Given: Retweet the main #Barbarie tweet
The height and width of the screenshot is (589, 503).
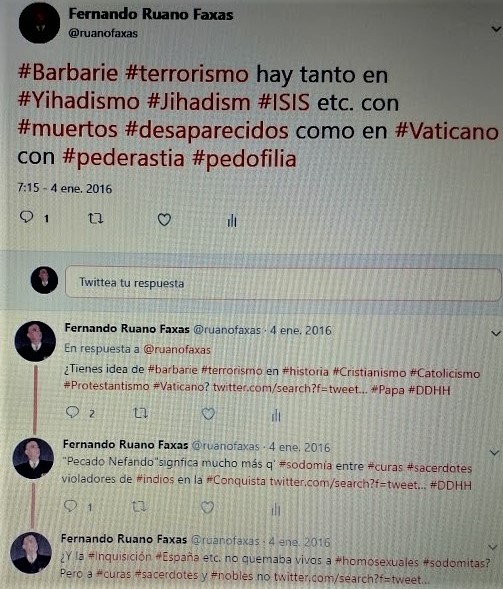Looking at the screenshot, I should pos(95,218).
